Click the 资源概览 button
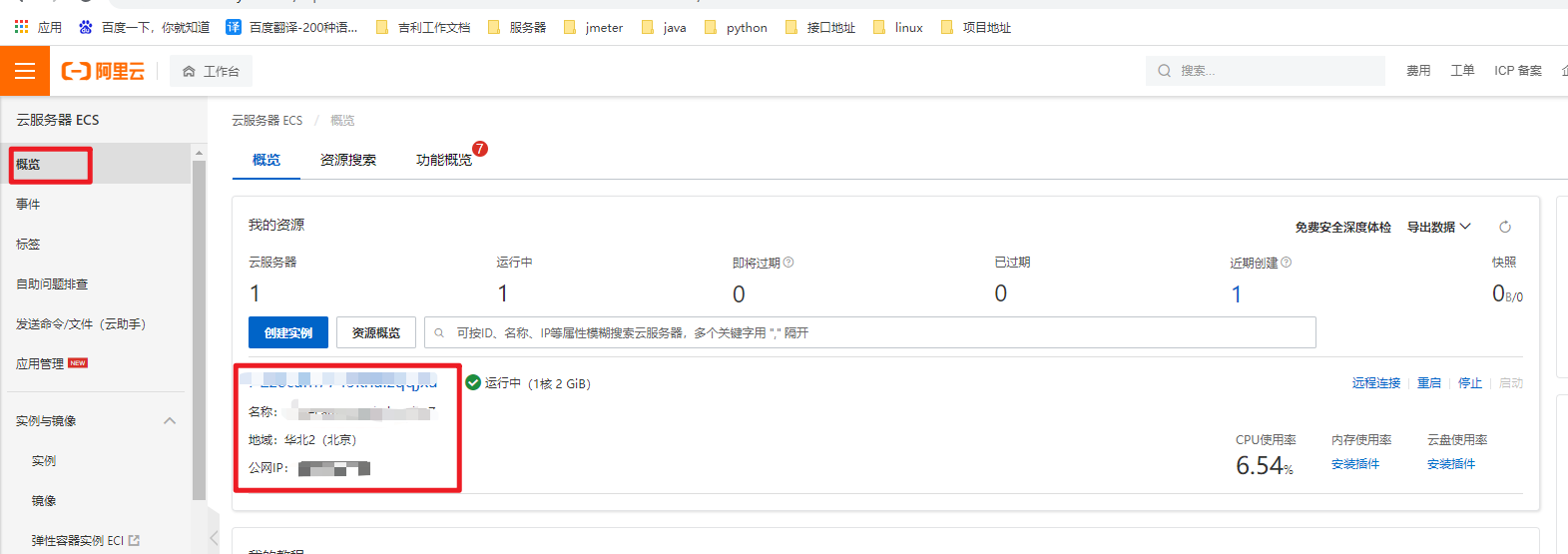The height and width of the screenshot is (554, 1568). click(x=376, y=332)
